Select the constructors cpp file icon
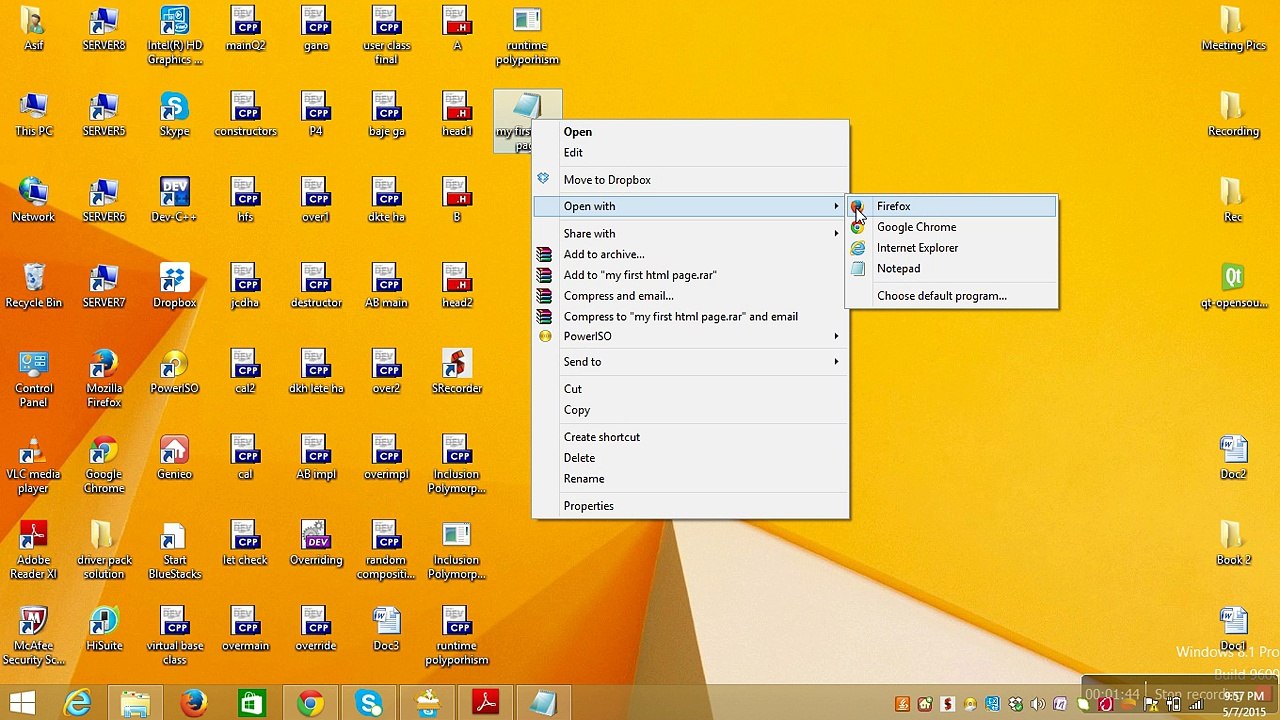Screen dimensions: 1280x720 pos(245,114)
